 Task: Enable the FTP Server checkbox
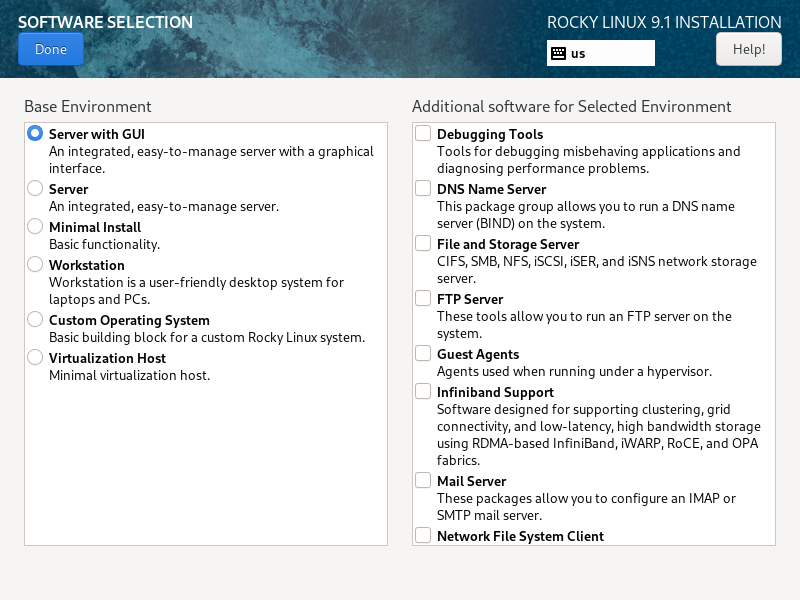pyautogui.click(x=423, y=298)
